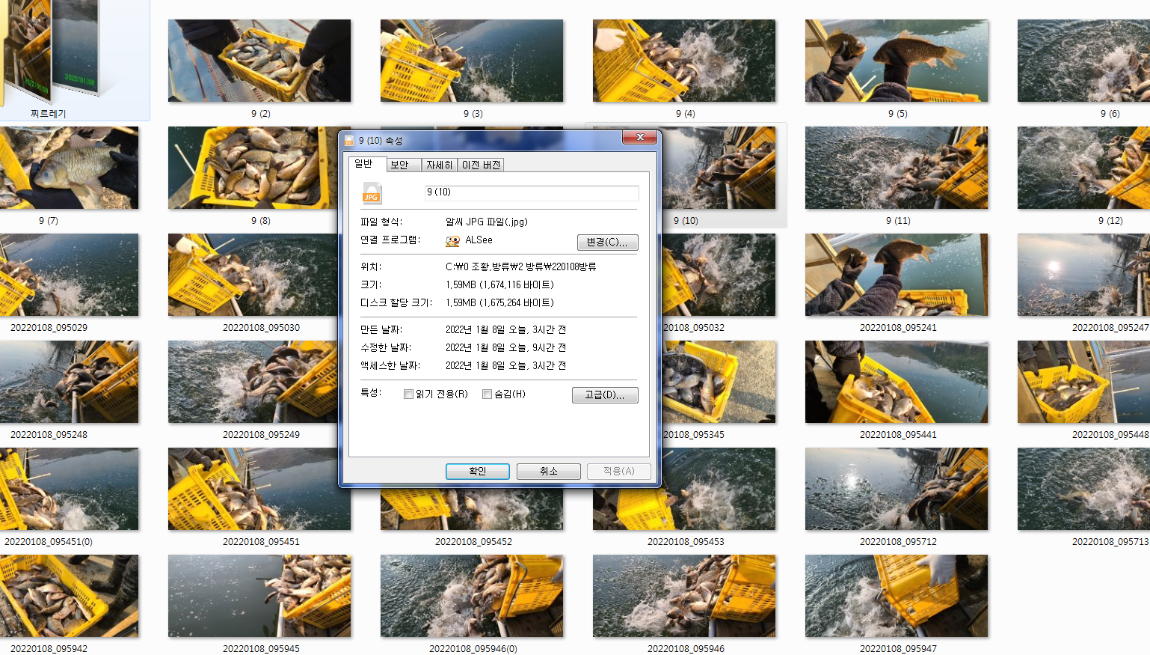
Task: Close the properties dialog
Action: [x=640, y=137]
